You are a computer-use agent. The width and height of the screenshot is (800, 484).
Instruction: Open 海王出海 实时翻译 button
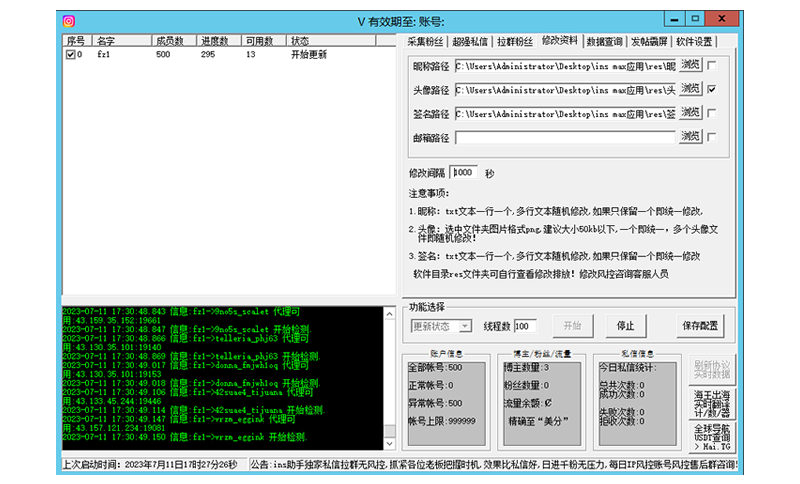click(x=711, y=402)
